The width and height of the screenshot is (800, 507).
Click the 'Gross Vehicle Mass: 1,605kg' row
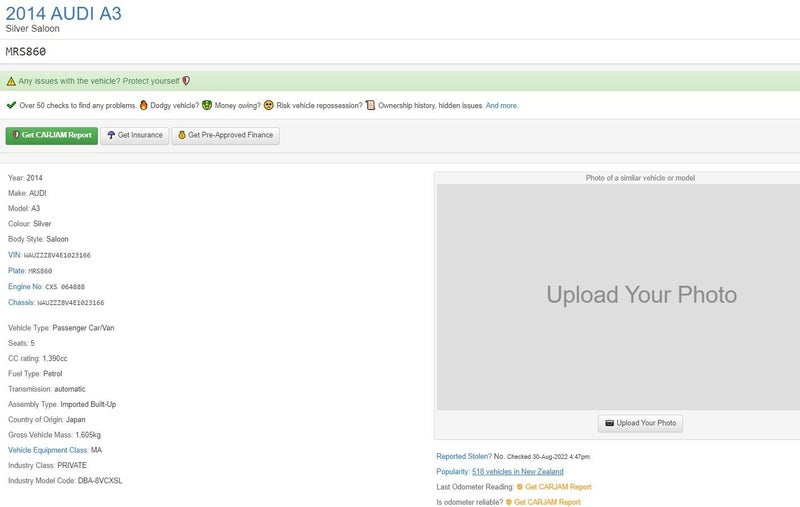[x=54, y=435]
